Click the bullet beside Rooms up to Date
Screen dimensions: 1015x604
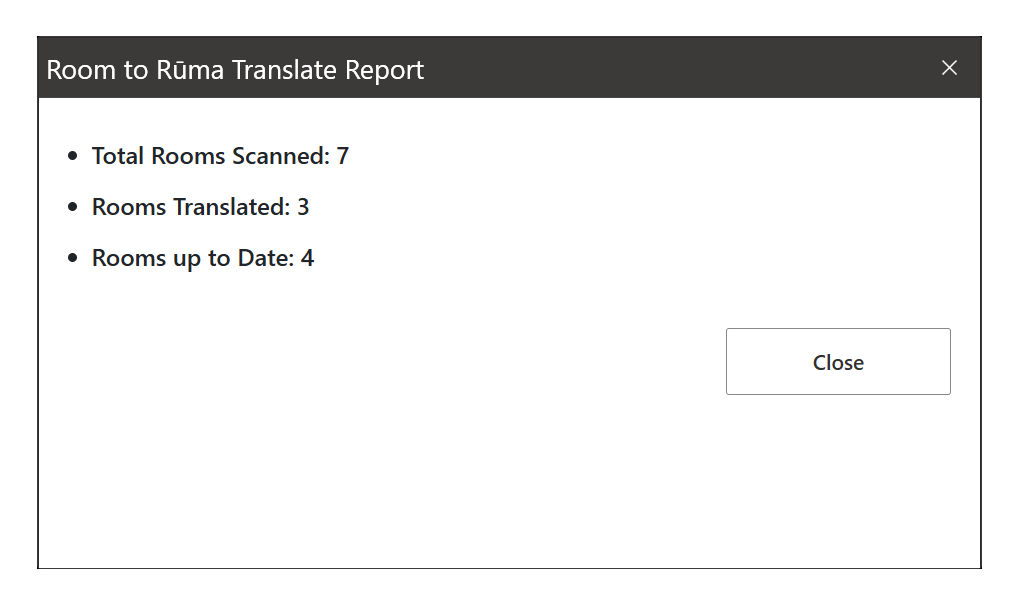tap(72, 256)
